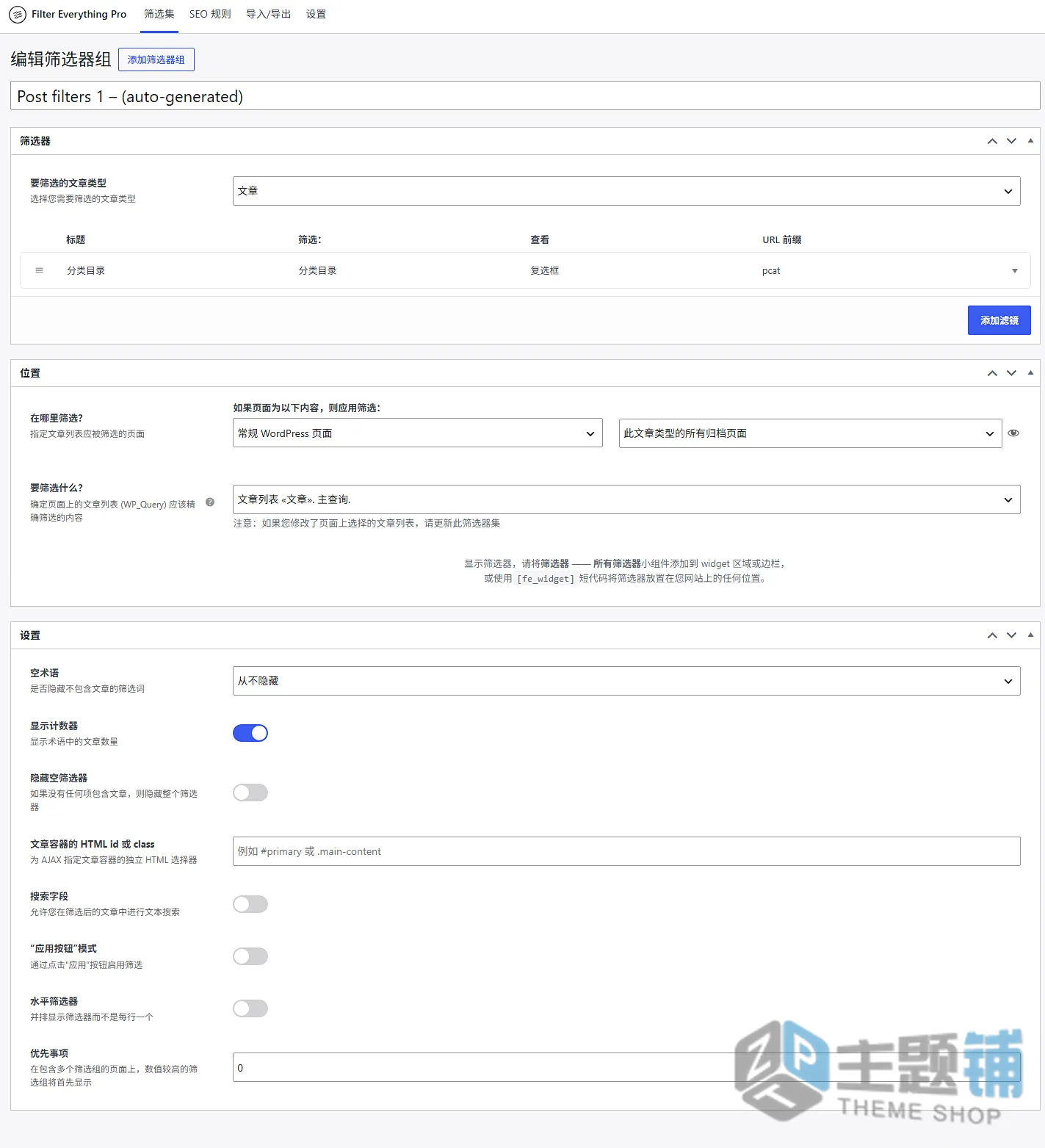This screenshot has width=1045, height=1148.
Task: Click the HTML id 或 class input field
Action: pyautogui.click(x=626, y=851)
